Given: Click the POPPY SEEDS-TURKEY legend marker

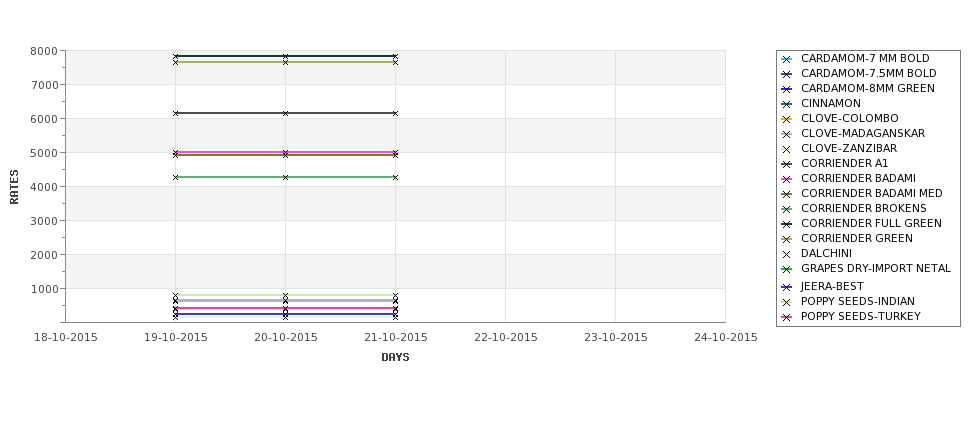Looking at the screenshot, I should click(x=787, y=318).
